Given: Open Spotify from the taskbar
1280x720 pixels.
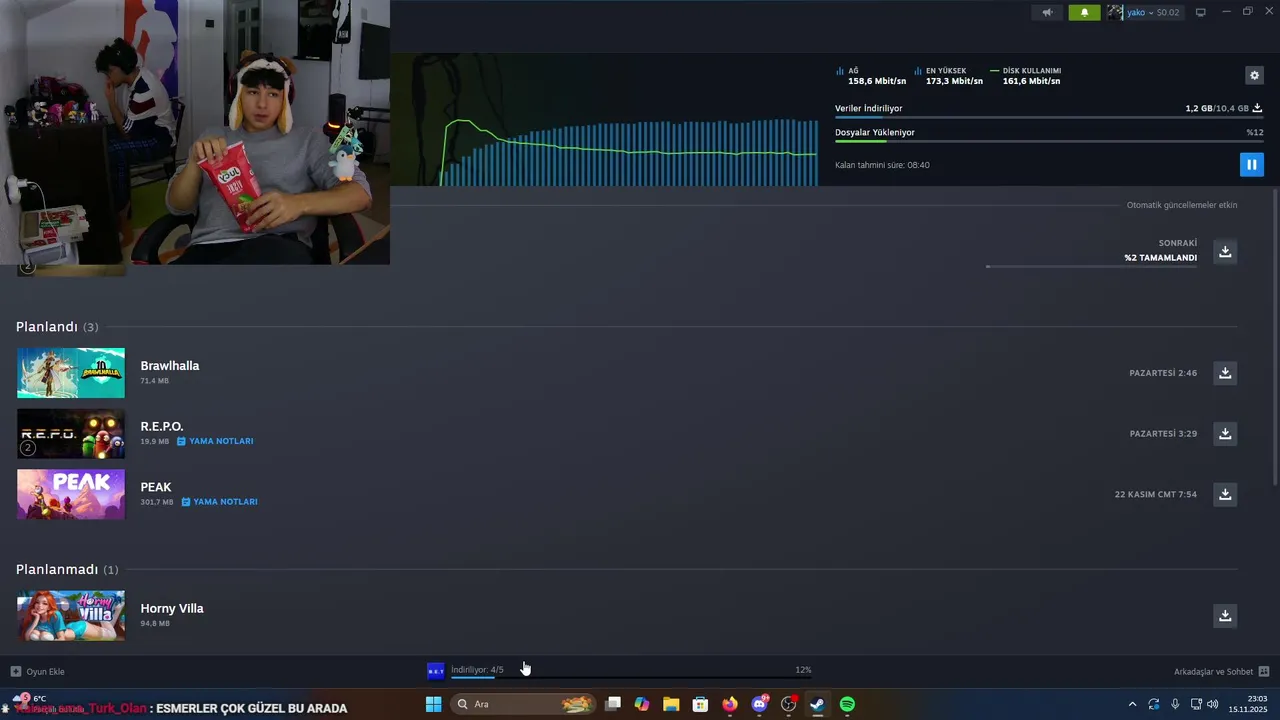Looking at the screenshot, I should pos(847,704).
